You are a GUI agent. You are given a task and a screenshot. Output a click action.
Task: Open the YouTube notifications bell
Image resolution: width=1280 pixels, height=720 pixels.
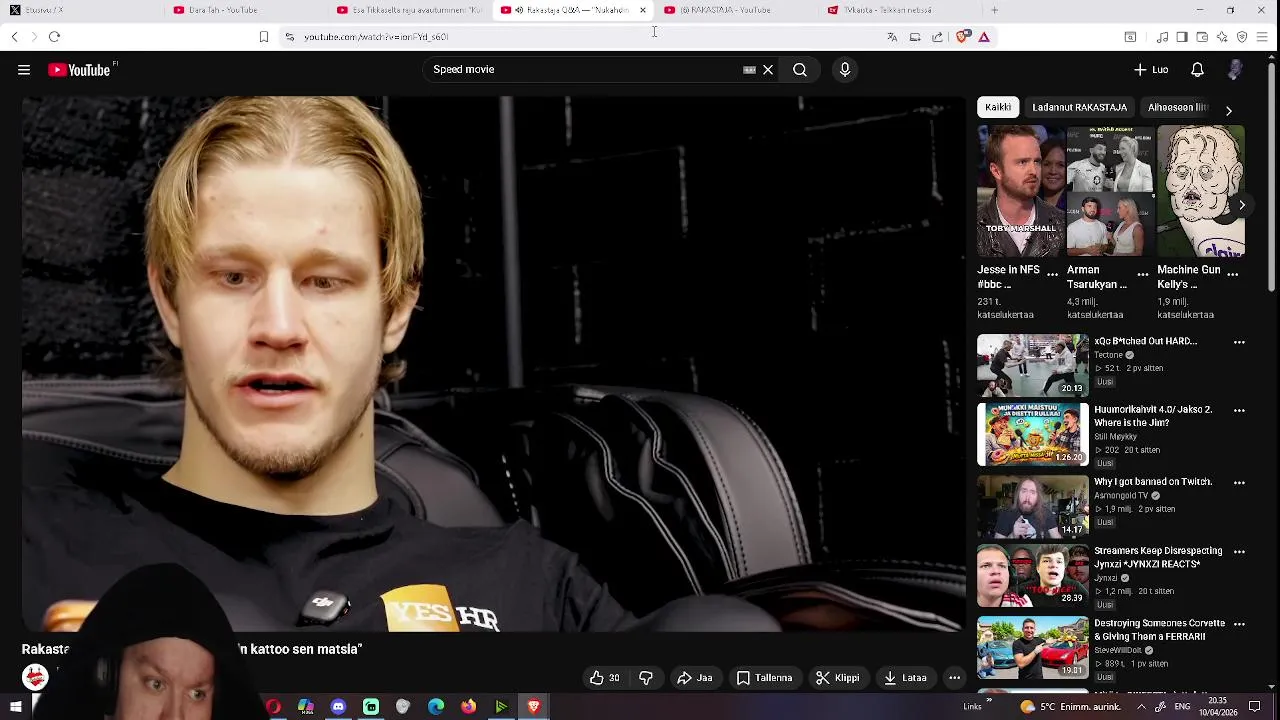(x=1197, y=70)
